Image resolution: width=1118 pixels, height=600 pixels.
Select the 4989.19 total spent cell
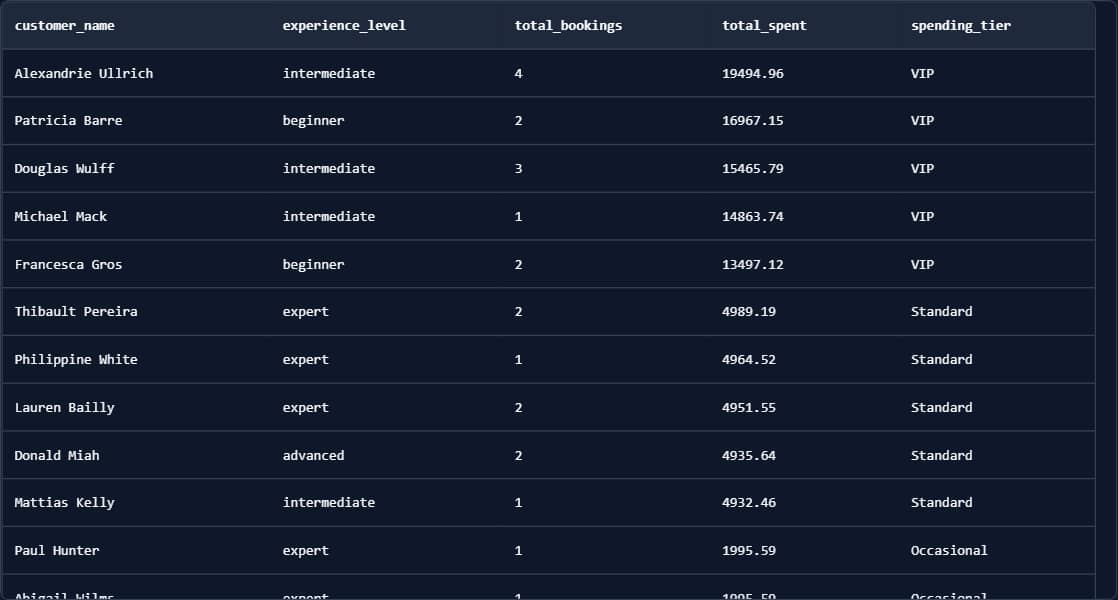coord(748,312)
